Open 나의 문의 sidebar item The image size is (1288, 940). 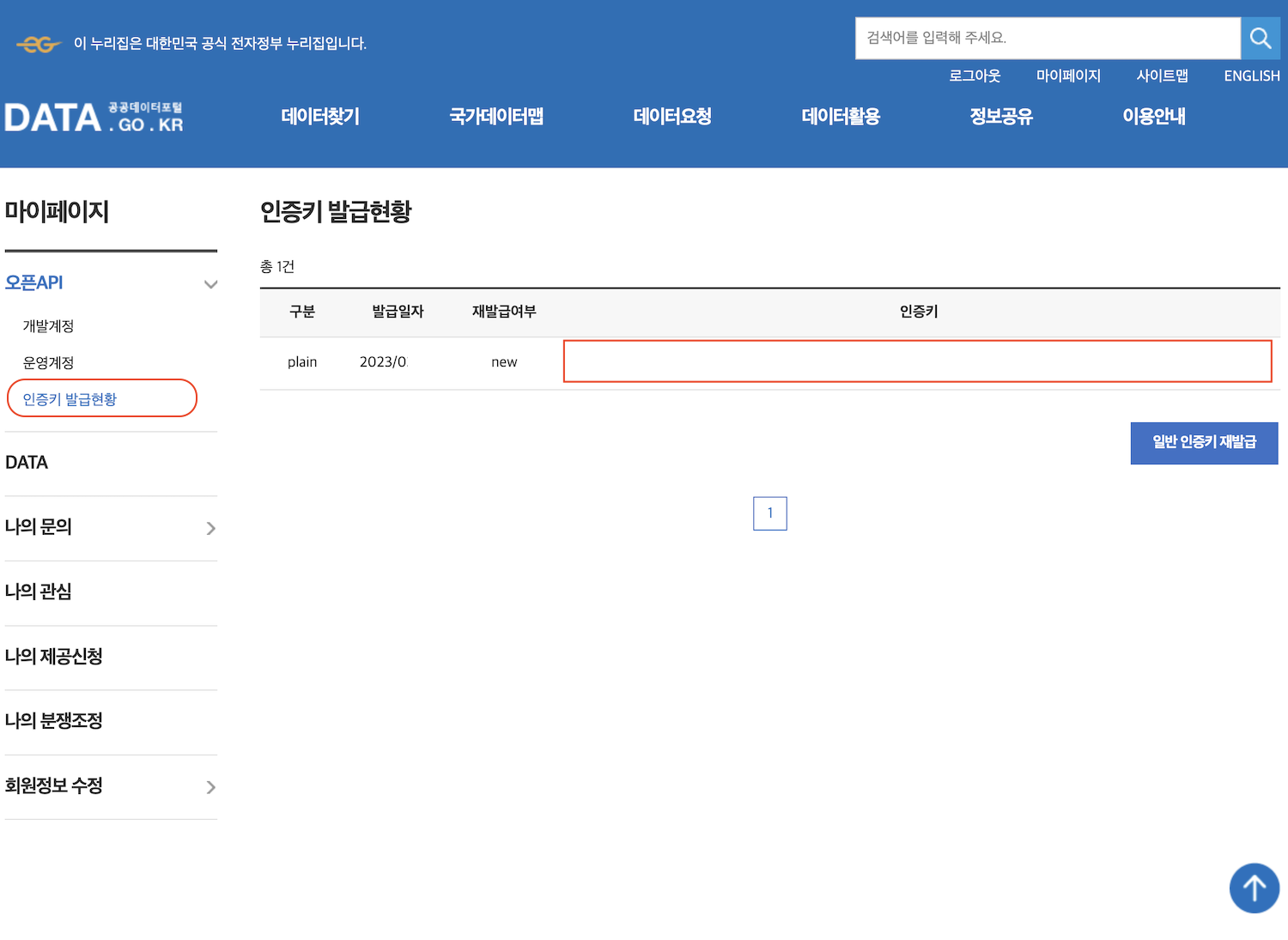[x=38, y=527]
